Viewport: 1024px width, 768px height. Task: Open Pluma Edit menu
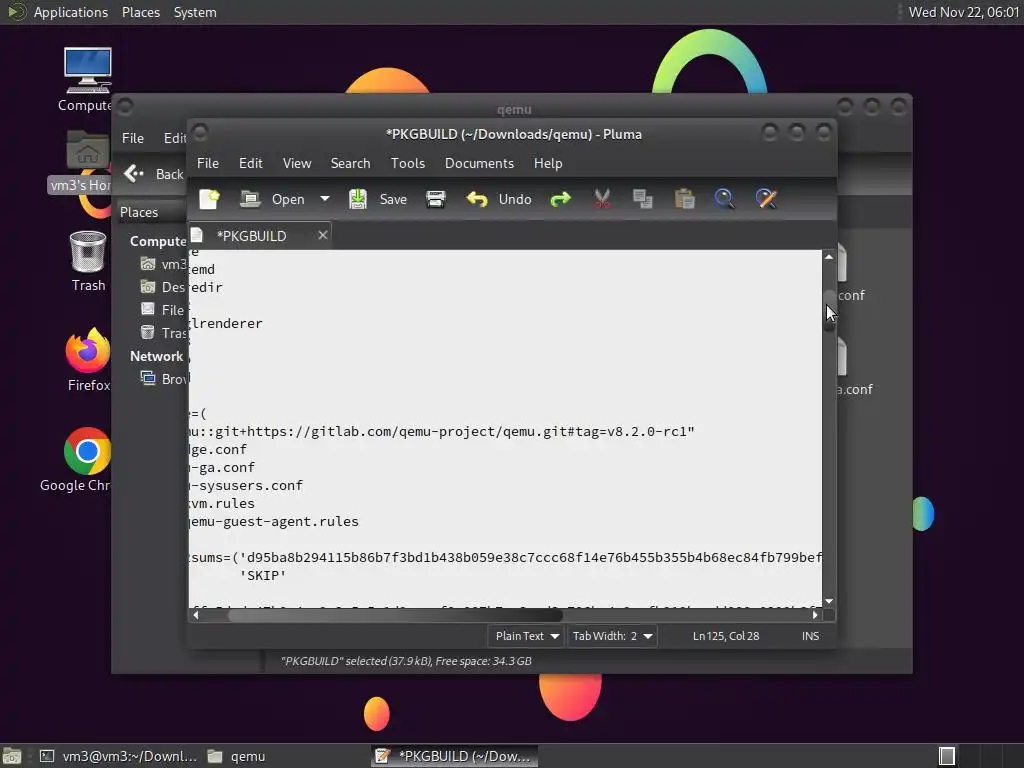pyautogui.click(x=250, y=163)
